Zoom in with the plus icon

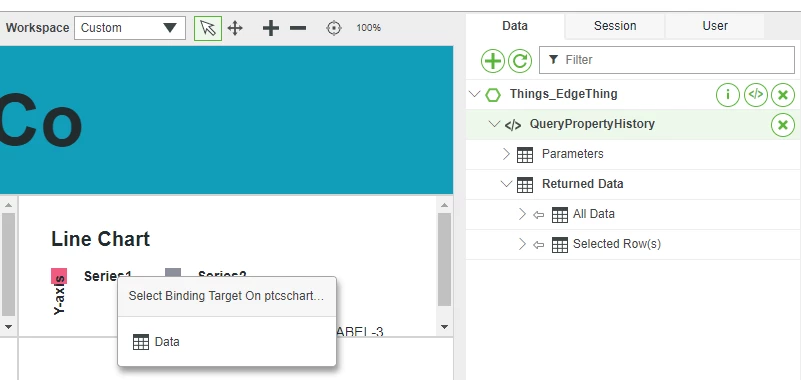pyautogui.click(x=271, y=28)
